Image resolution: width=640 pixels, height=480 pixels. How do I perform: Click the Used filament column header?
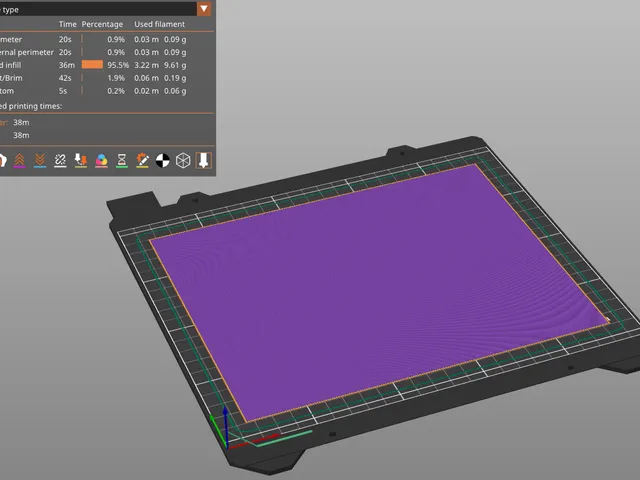[x=159, y=24]
